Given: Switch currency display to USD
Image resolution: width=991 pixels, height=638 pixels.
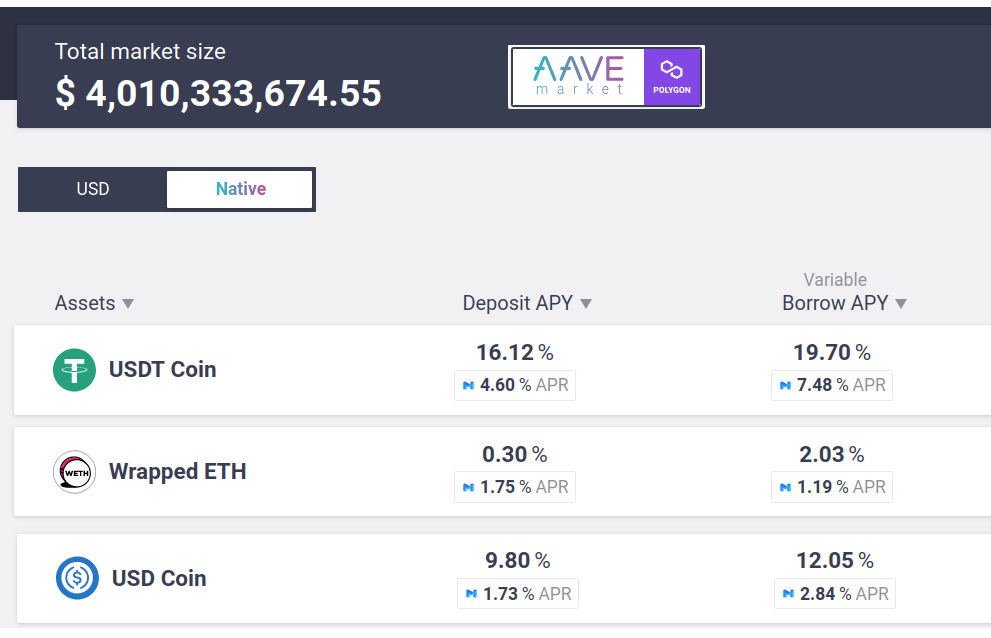Looking at the screenshot, I should [x=93, y=189].
